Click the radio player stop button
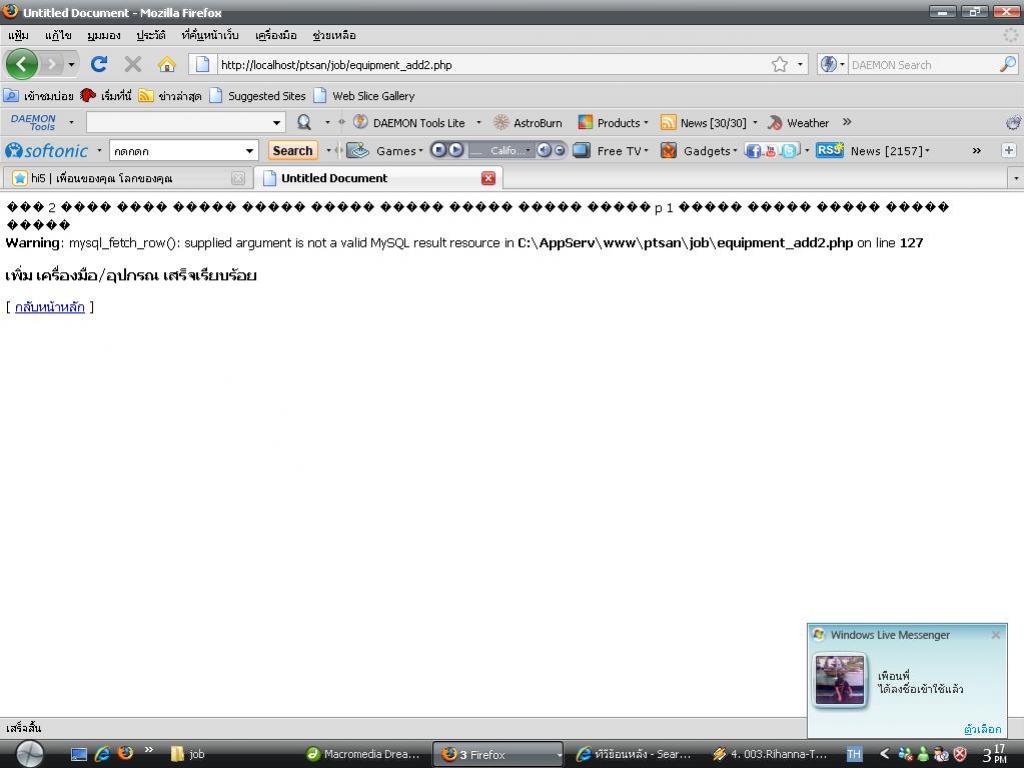 (x=439, y=150)
